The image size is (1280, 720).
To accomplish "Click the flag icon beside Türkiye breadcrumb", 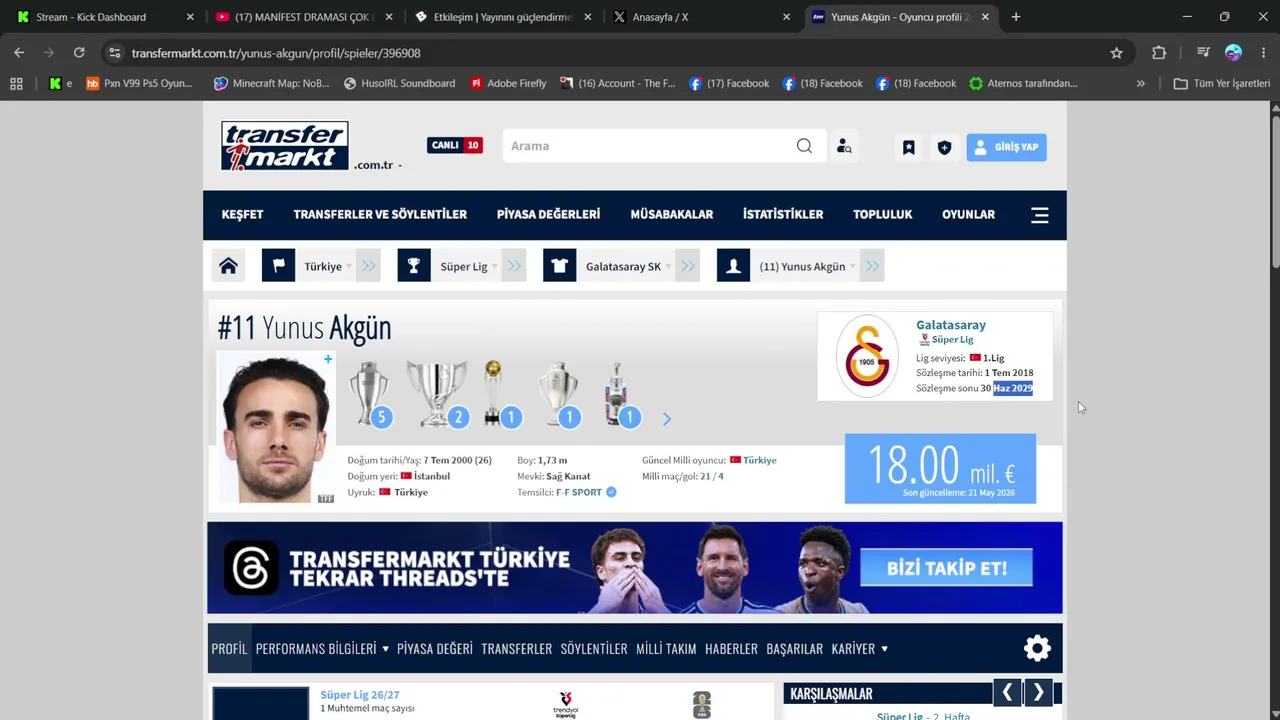I will [279, 266].
